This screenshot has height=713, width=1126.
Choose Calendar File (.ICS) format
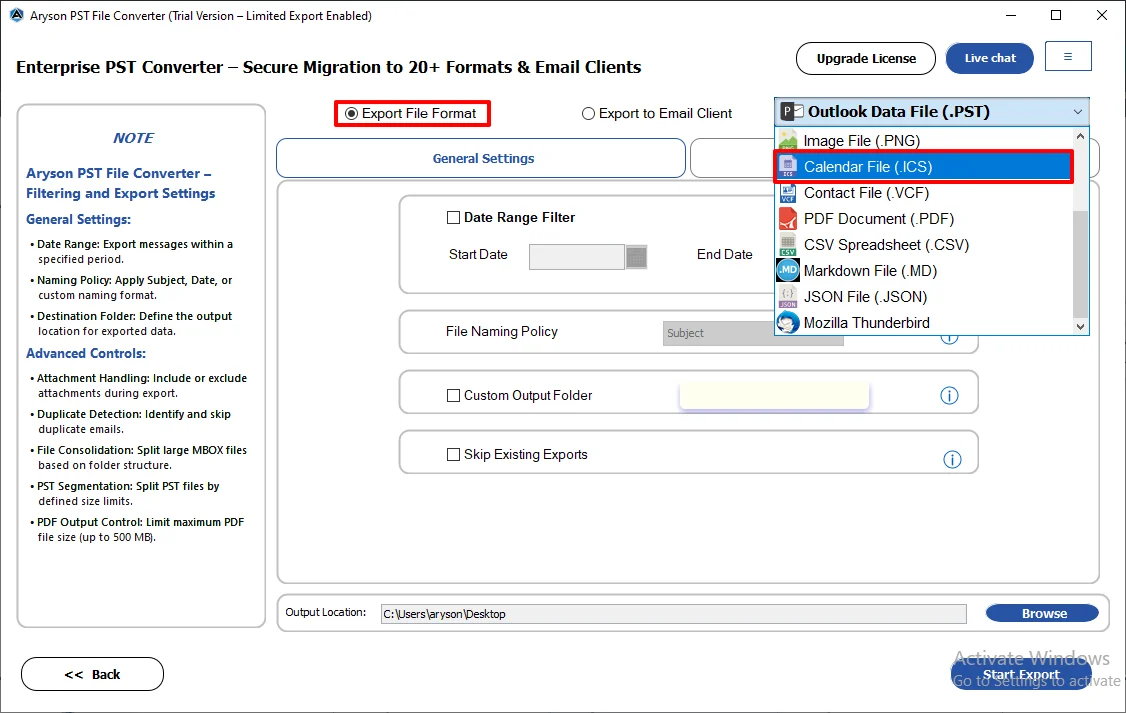[923, 167]
